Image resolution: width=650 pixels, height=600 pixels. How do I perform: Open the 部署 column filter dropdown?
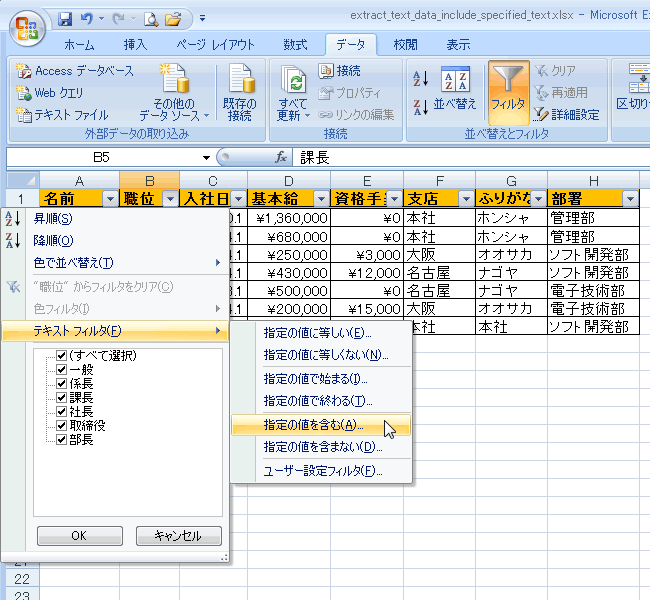(630, 199)
